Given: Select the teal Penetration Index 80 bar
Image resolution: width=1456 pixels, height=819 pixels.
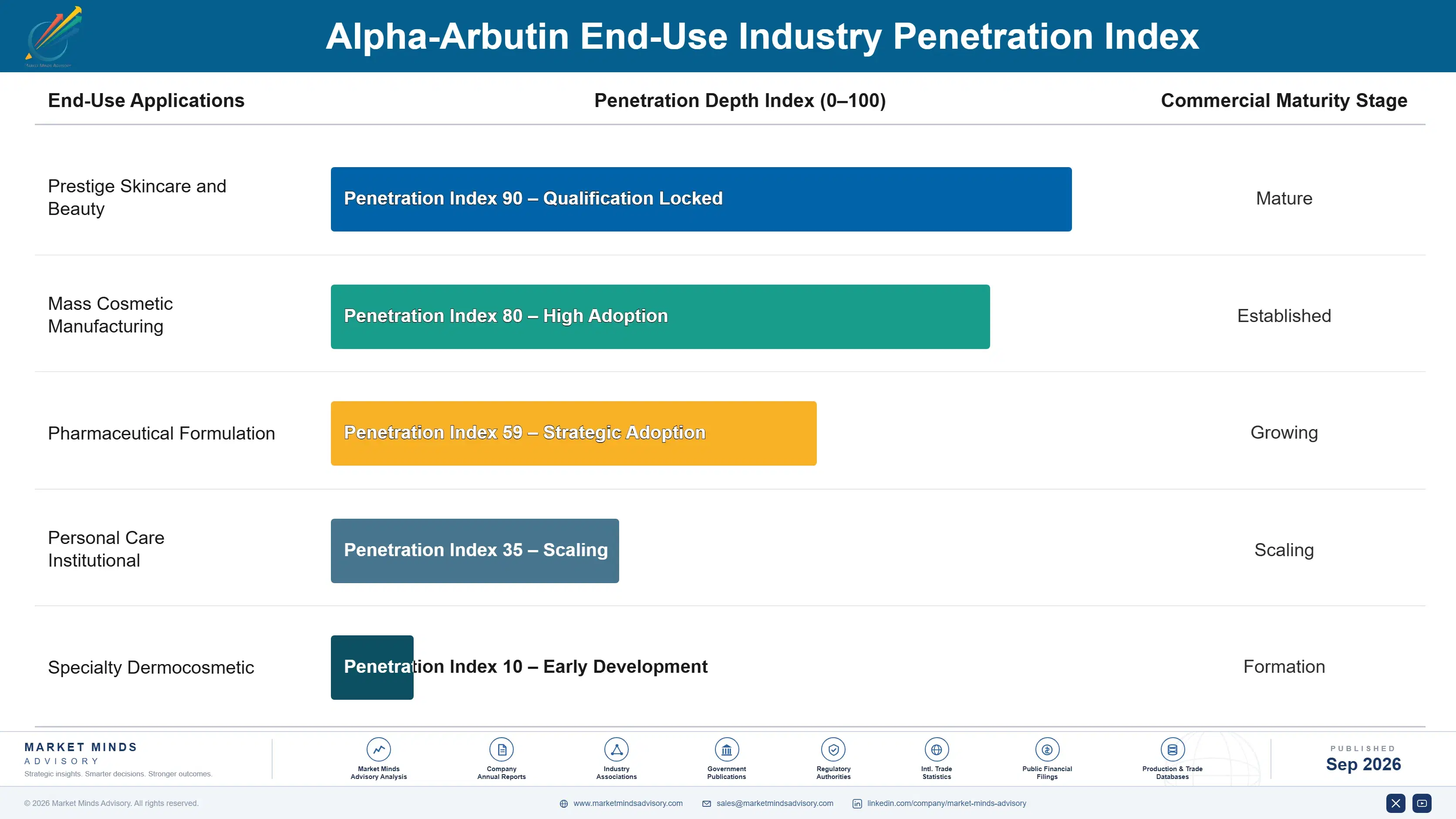Looking at the screenshot, I should click(660, 316).
